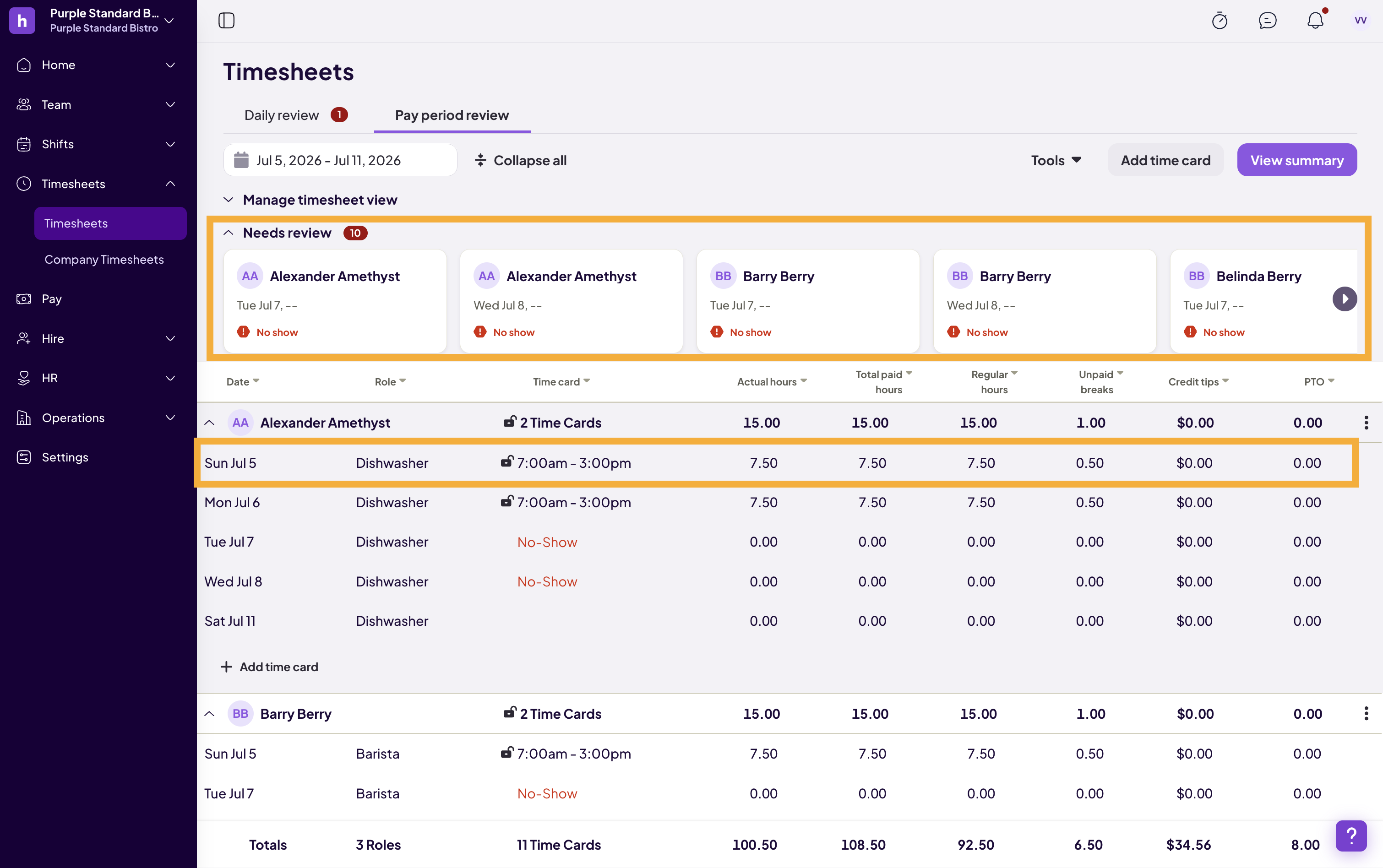
Task: Click the Settings icon in the sidebar
Action: click(x=23, y=457)
